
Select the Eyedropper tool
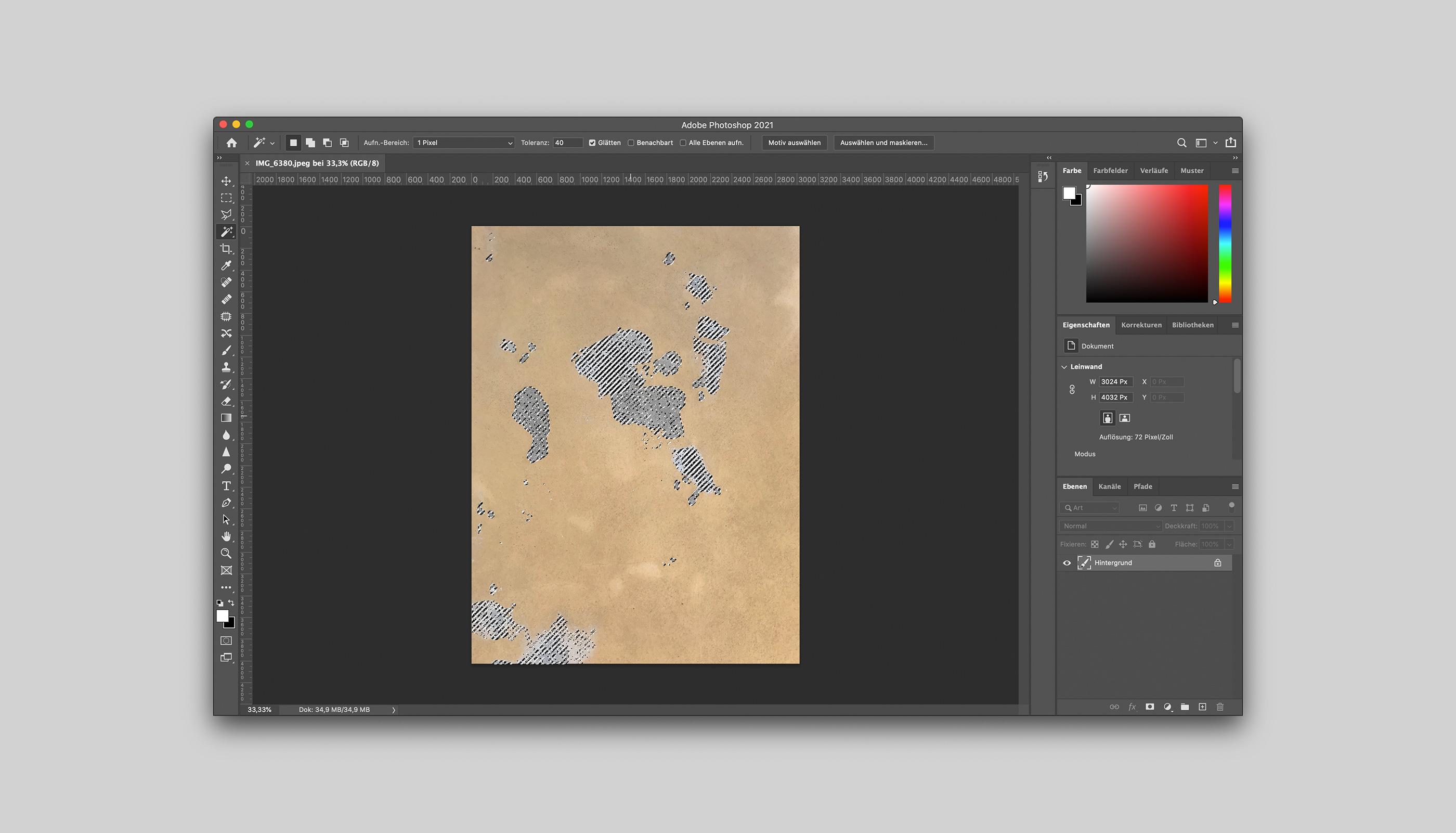pyautogui.click(x=226, y=265)
